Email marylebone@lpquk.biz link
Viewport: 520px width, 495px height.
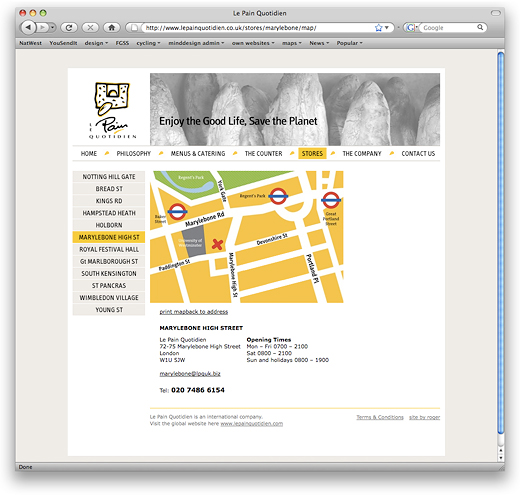click(190, 374)
